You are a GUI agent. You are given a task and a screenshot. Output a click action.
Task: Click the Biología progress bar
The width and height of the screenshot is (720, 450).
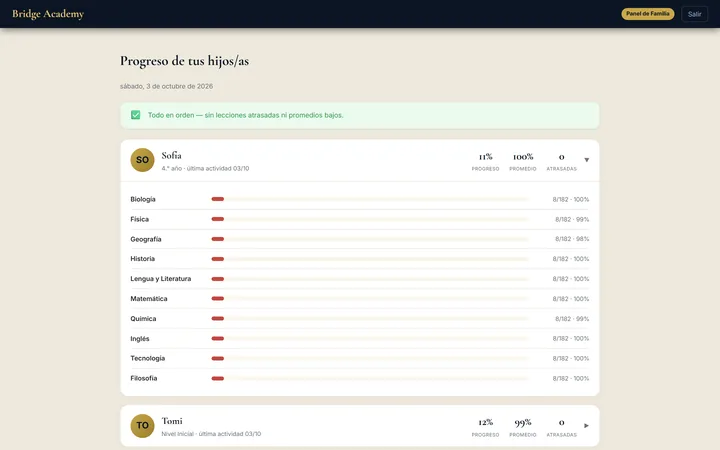370,199
